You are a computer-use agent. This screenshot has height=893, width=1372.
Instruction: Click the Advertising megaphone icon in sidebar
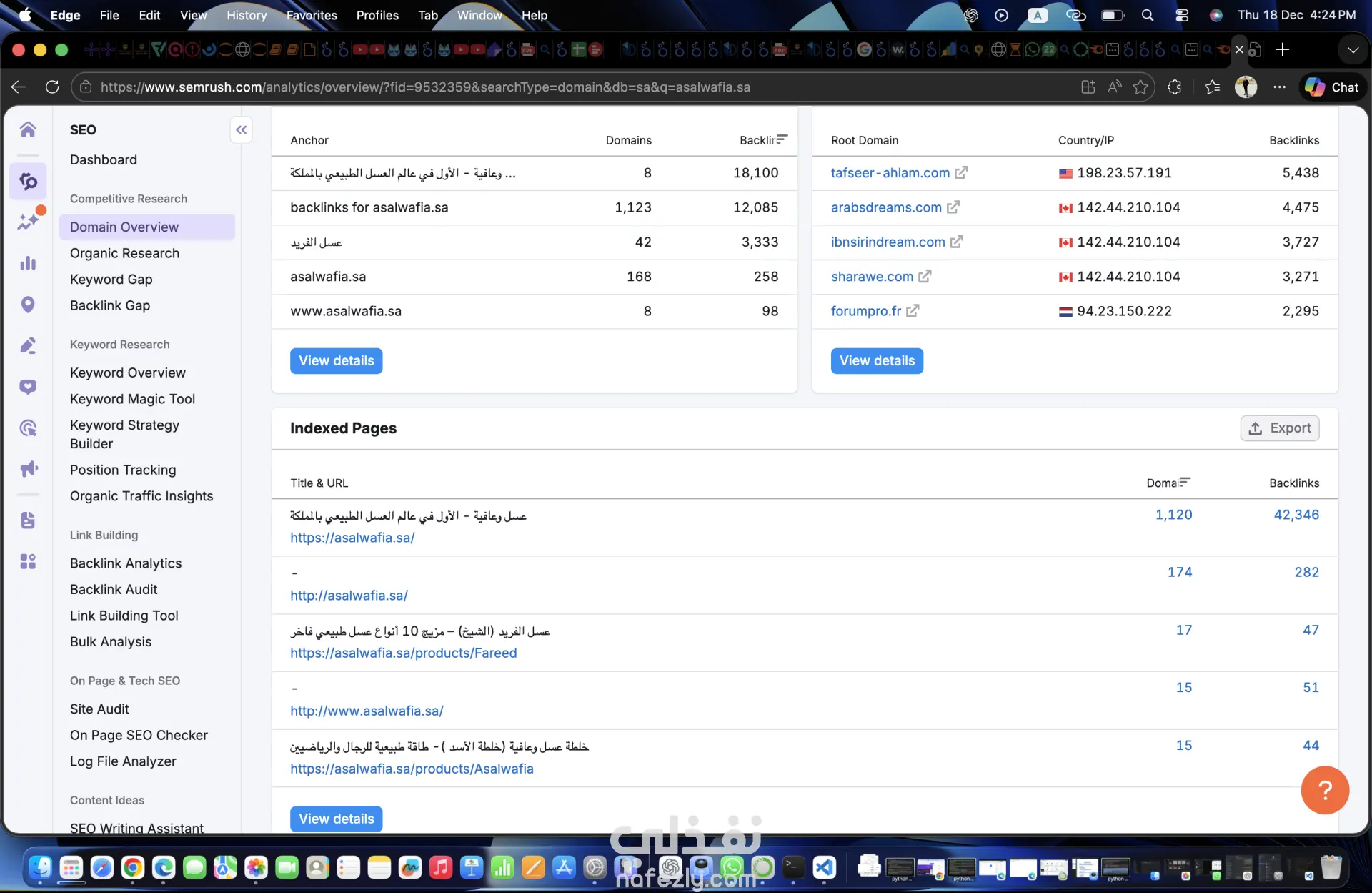tap(28, 469)
